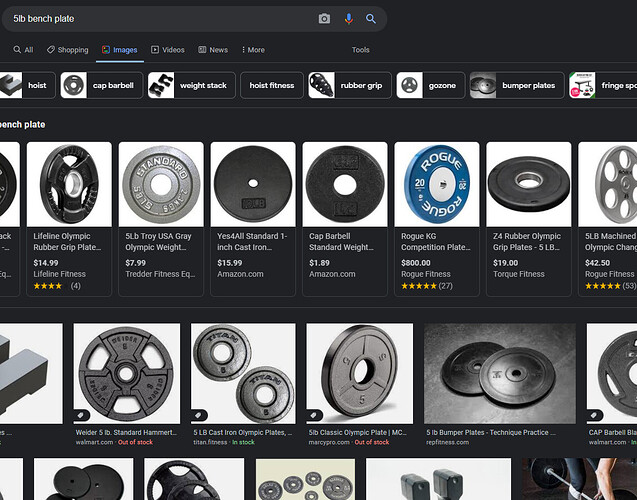Pick the 'gozone' filter chip
This screenshot has height=500, width=637.
pyautogui.click(x=431, y=85)
